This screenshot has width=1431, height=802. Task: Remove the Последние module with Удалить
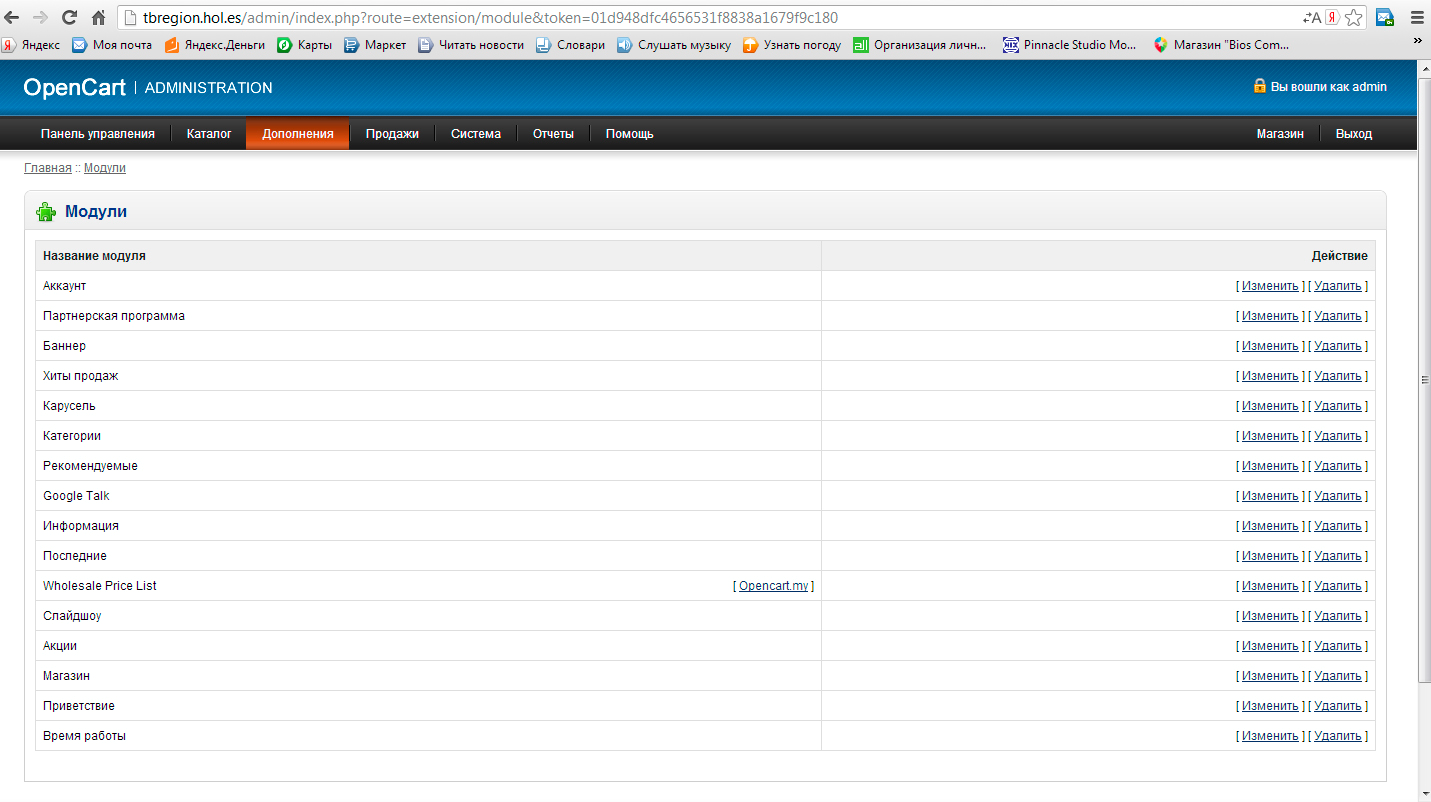pyautogui.click(x=1338, y=556)
